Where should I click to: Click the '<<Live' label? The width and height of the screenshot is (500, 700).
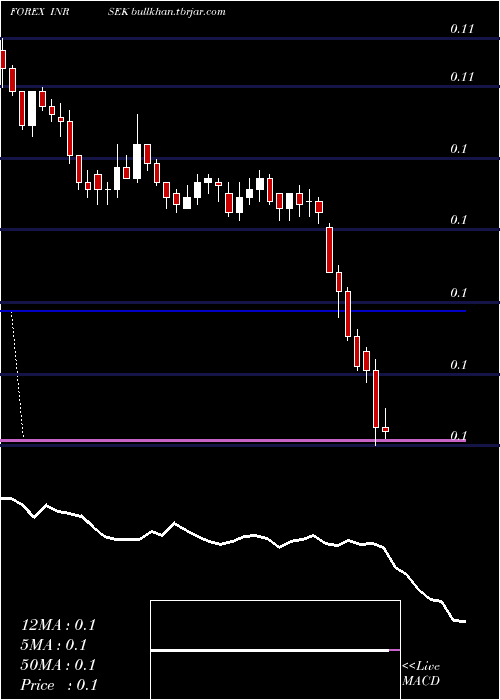click(421, 667)
